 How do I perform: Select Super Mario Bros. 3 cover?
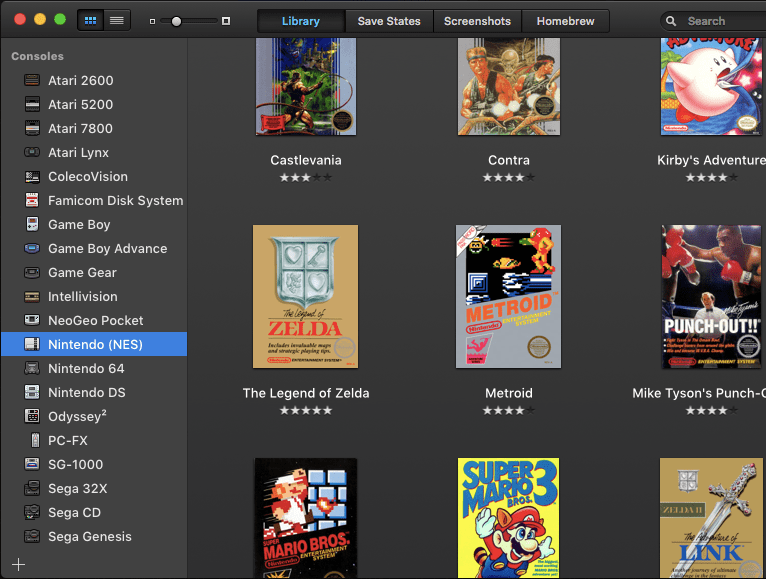508,518
